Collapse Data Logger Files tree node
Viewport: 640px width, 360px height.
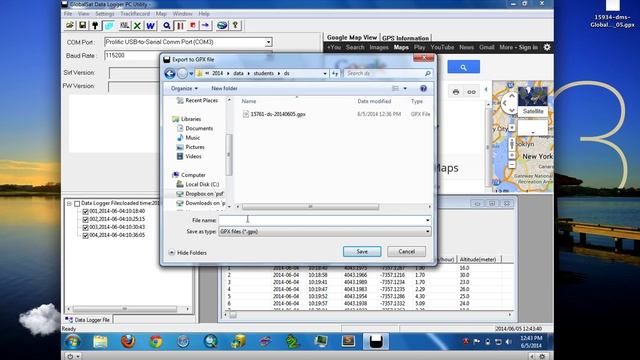[69, 203]
